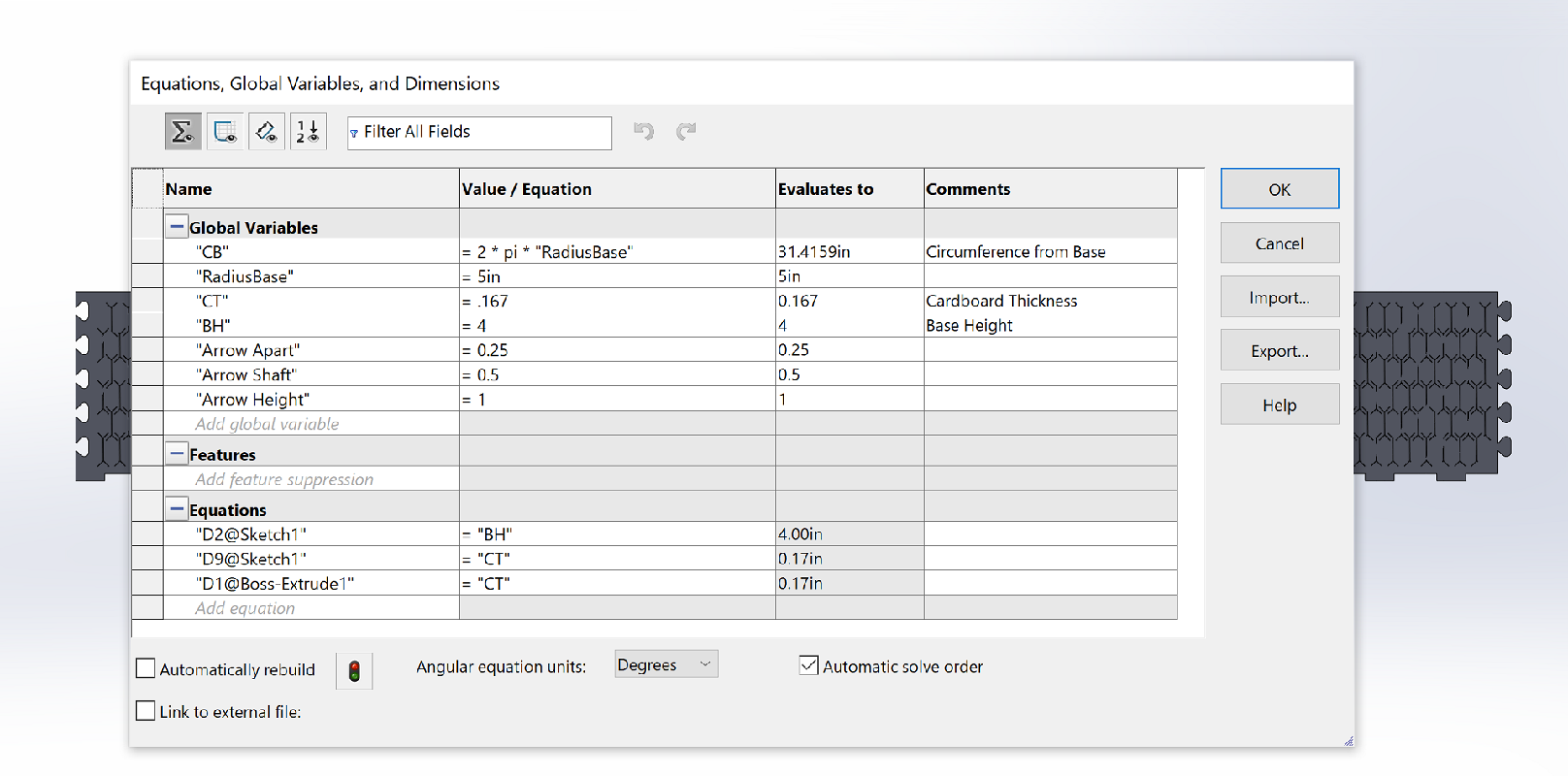Open the Angular equation units dropdown
The height and width of the screenshot is (776, 1568).
(666, 664)
